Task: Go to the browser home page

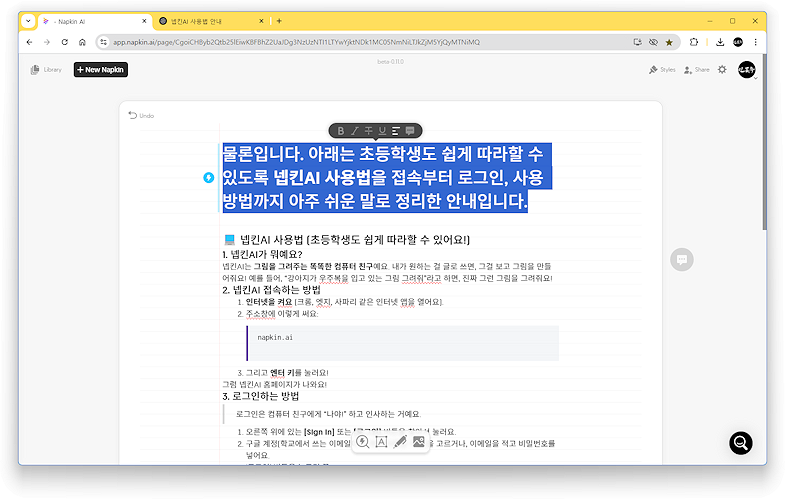Action: click(x=82, y=42)
